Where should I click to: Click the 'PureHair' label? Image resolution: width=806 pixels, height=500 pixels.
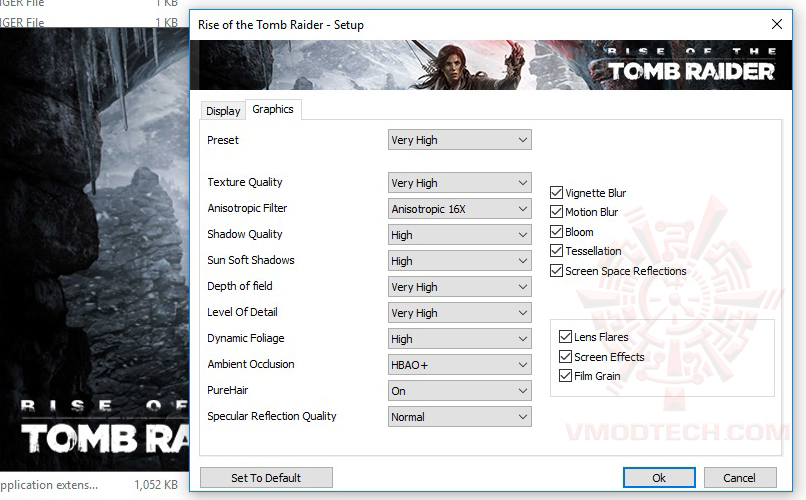pos(228,390)
